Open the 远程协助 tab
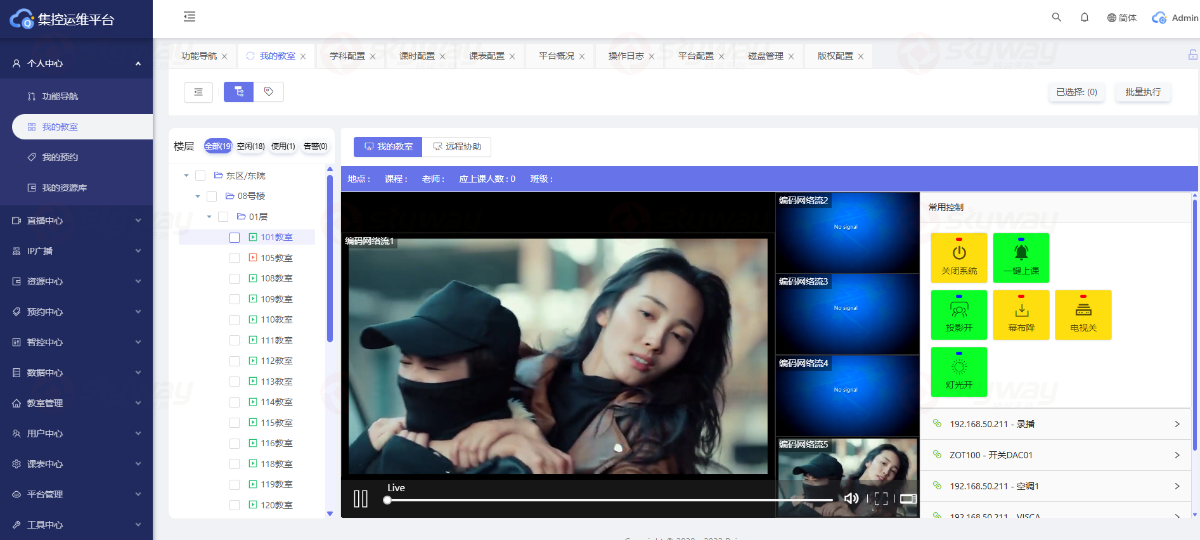This screenshot has width=1200, height=540. pyautogui.click(x=456, y=147)
